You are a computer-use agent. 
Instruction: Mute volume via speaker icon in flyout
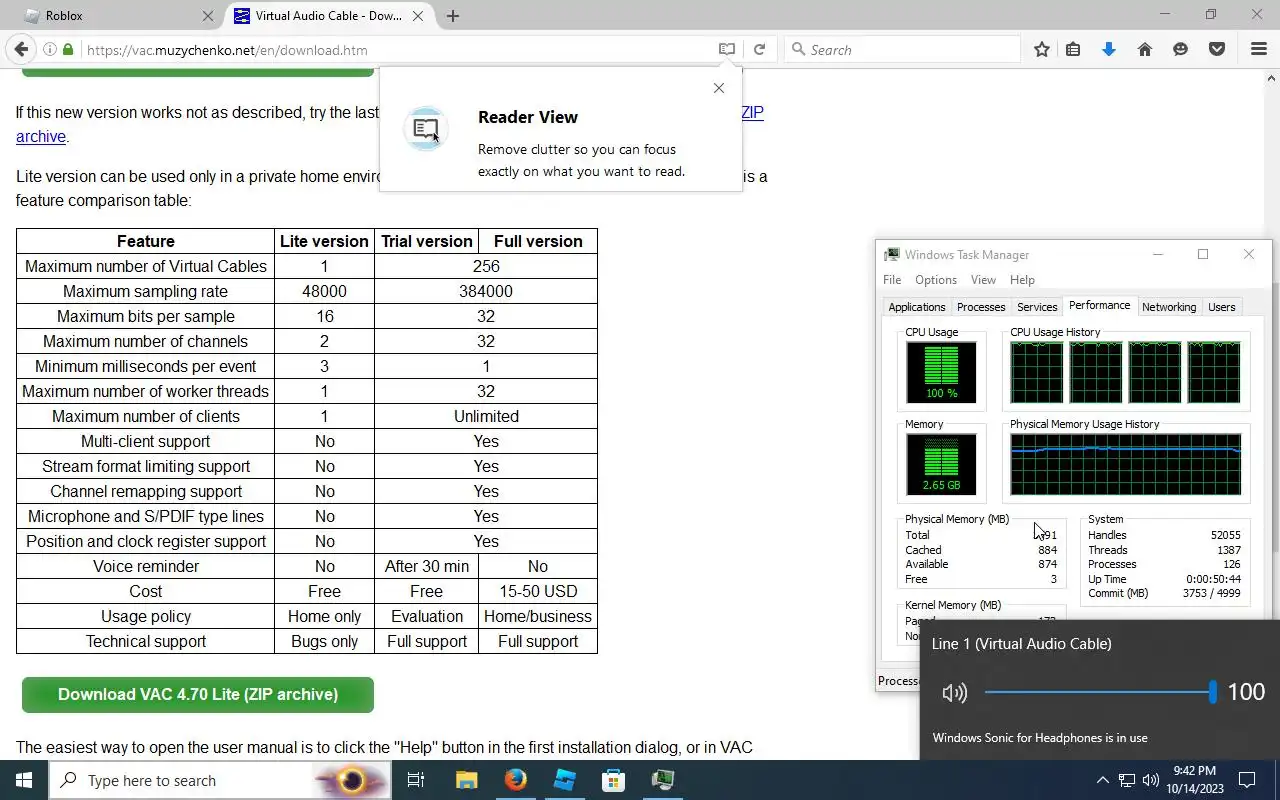(954, 692)
